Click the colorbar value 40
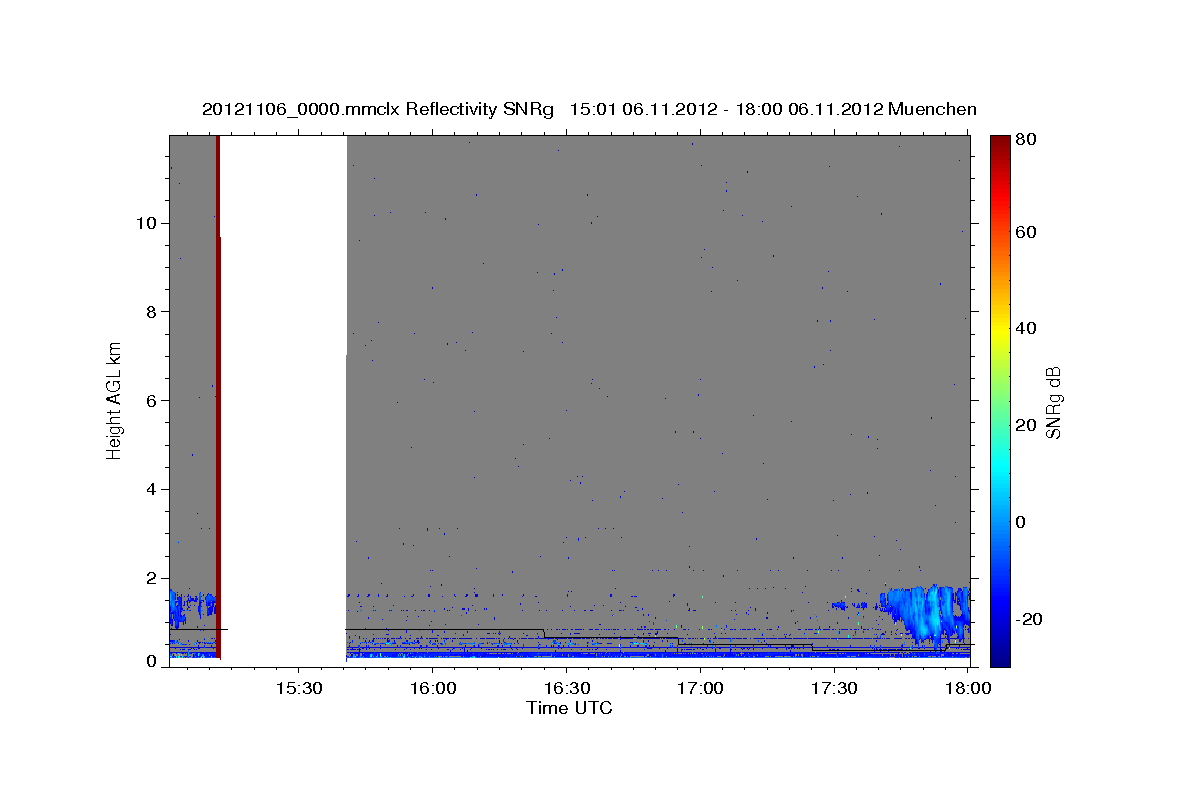 [x=1025, y=328]
